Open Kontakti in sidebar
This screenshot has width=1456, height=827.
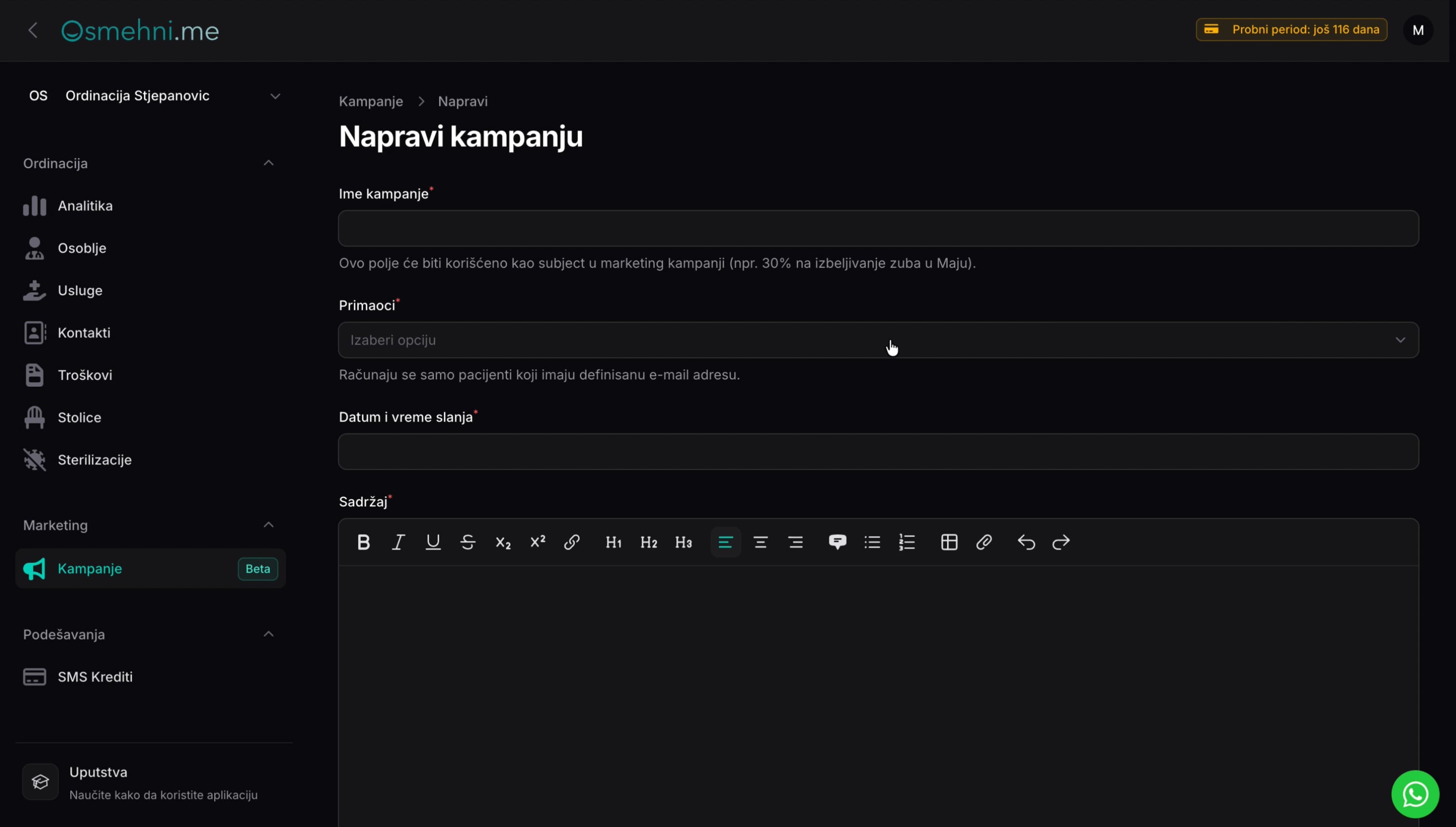150,333
